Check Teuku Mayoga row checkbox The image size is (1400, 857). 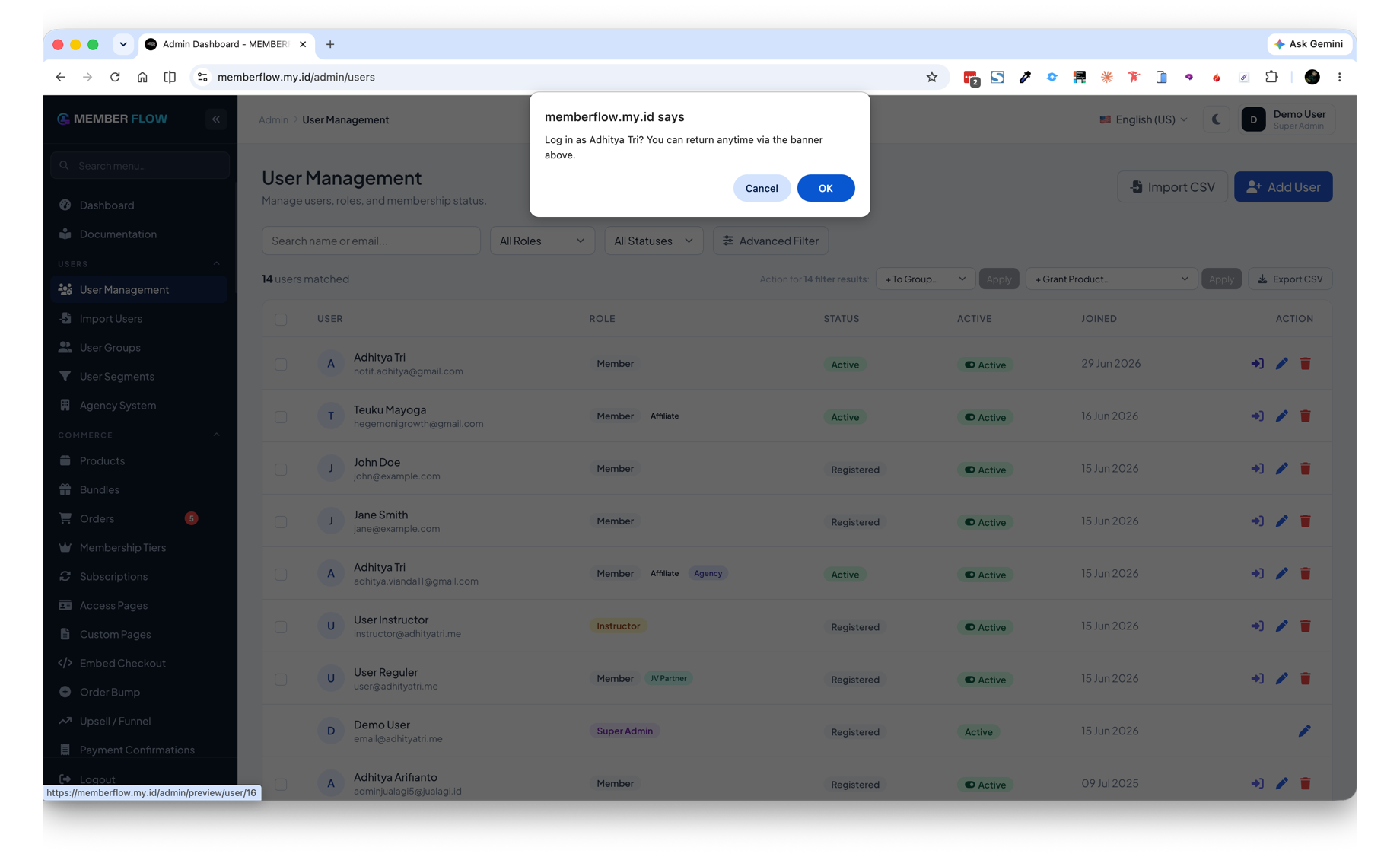(281, 417)
